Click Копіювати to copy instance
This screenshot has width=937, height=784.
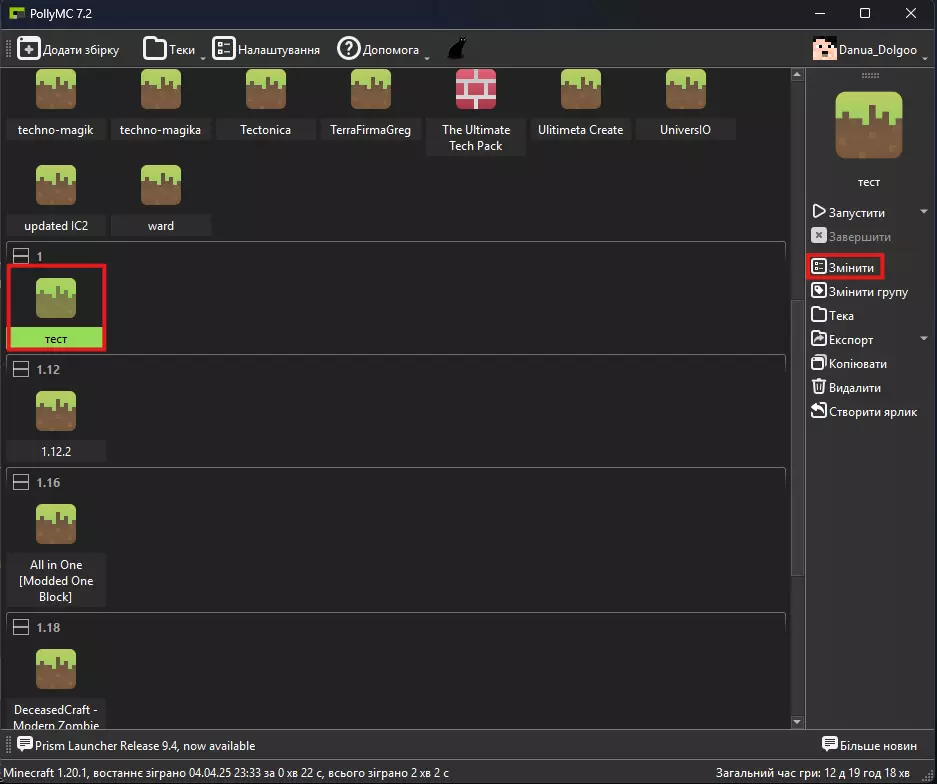coord(849,363)
